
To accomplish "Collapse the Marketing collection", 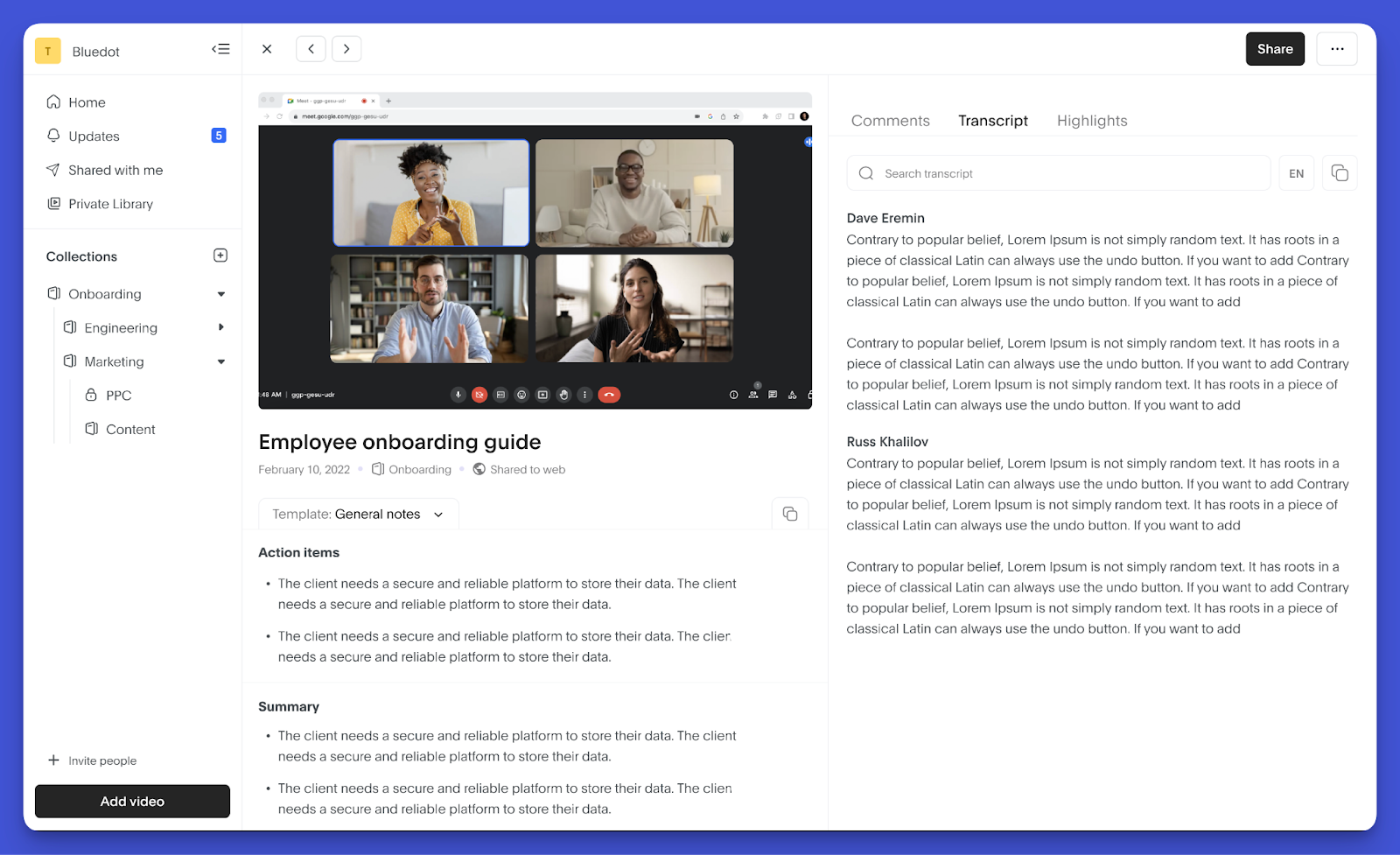I will [x=221, y=361].
